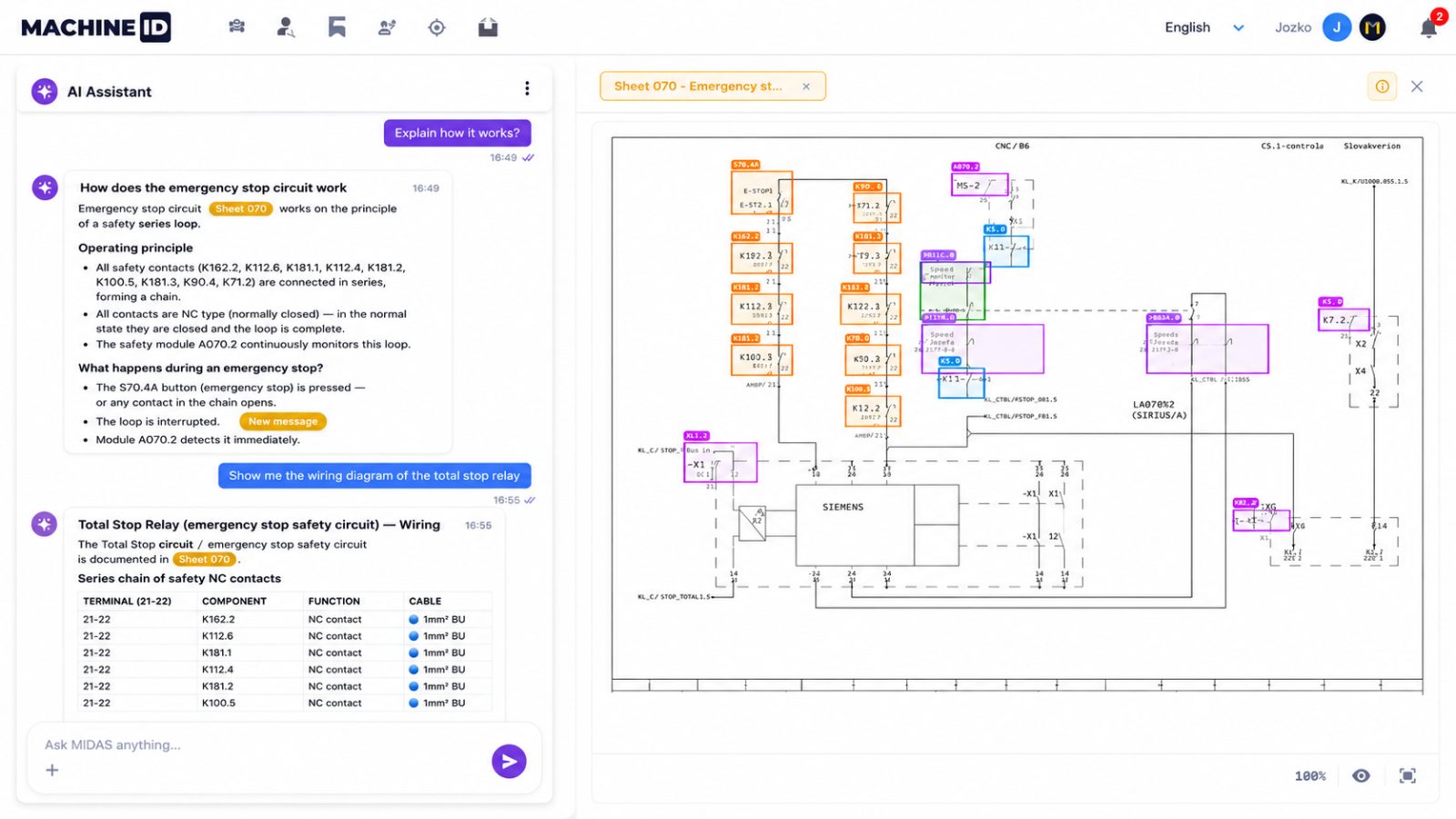Click FUNCTION column header

[334, 602]
